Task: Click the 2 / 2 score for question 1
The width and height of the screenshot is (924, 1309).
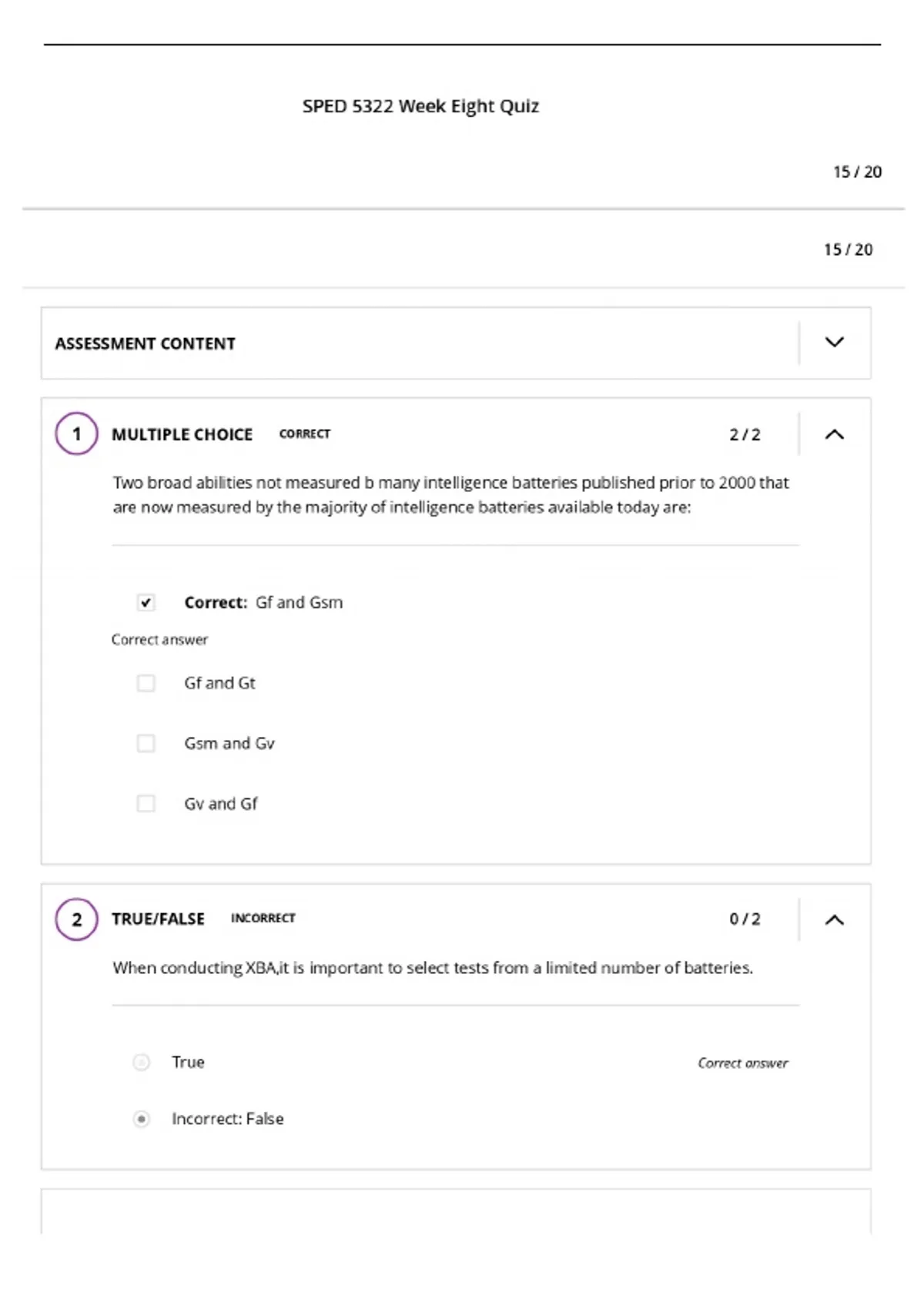Action: [745, 434]
